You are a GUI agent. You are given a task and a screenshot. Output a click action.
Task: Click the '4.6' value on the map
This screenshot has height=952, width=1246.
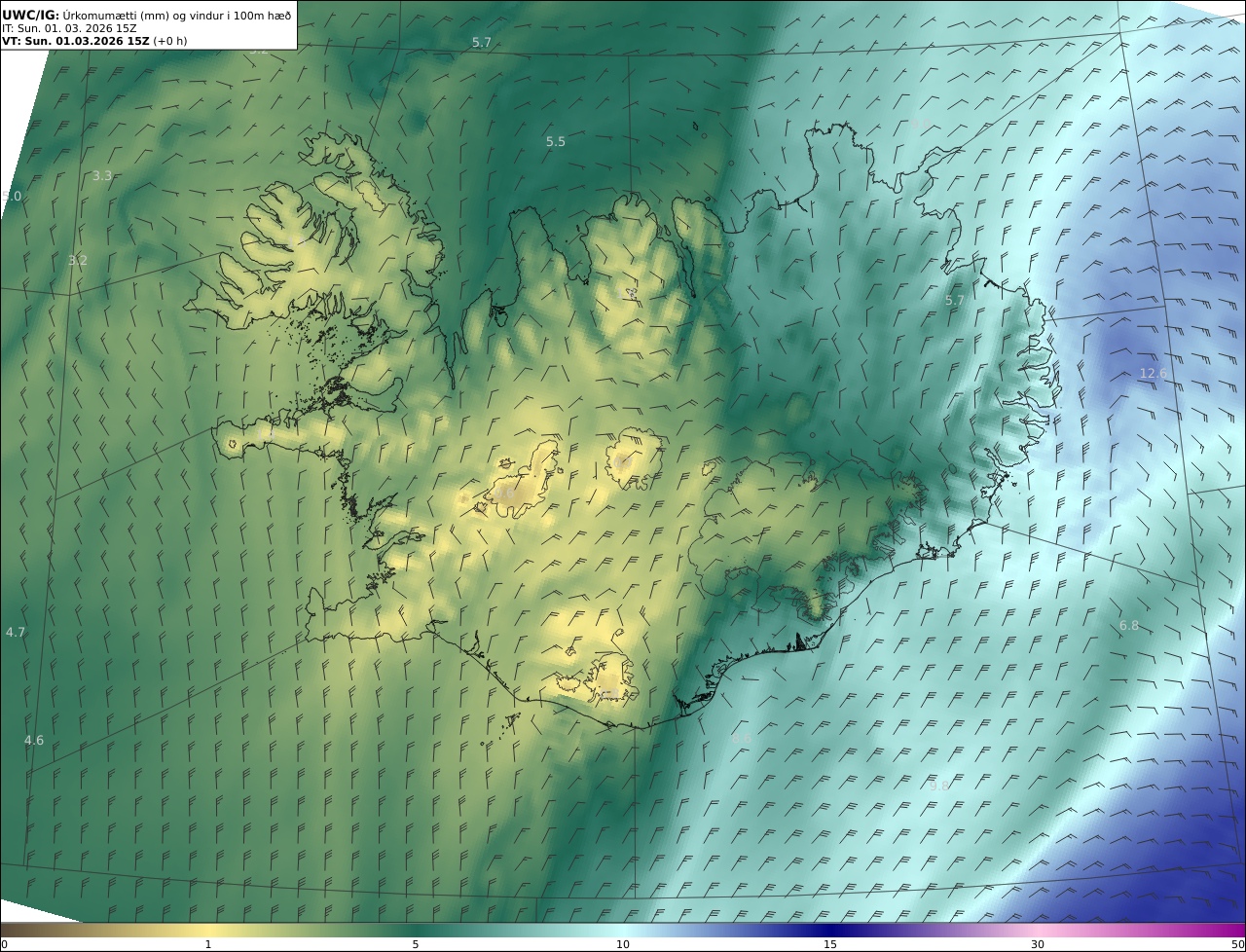point(34,741)
